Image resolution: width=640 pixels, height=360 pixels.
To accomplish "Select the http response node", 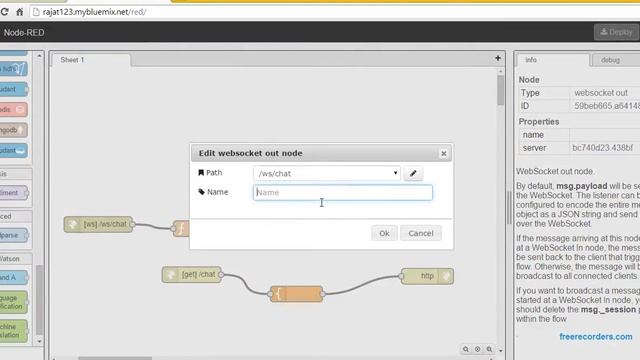I will click(427, 276).
